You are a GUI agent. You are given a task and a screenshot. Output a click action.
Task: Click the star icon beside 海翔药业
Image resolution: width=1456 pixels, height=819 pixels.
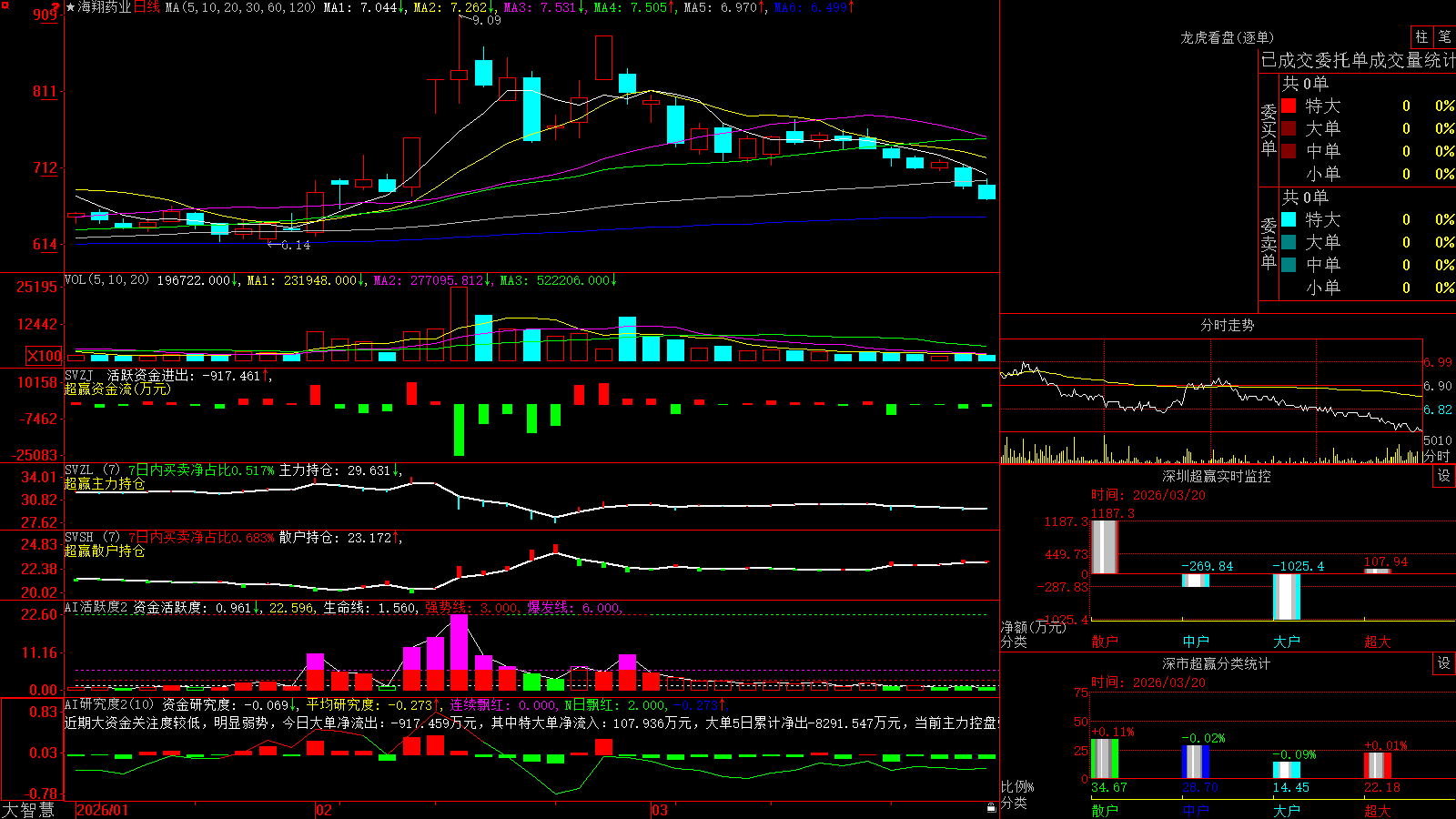(71, 7)
